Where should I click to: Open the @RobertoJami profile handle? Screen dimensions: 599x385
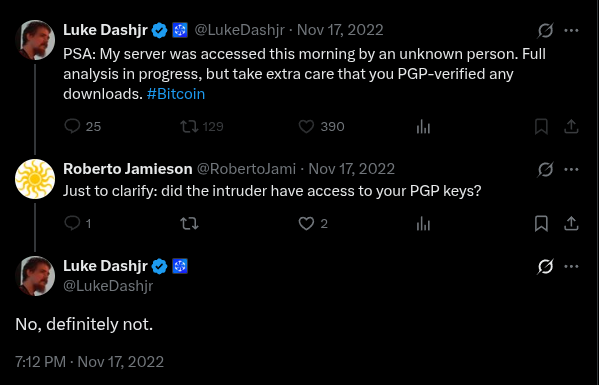(x=246, y=169)
